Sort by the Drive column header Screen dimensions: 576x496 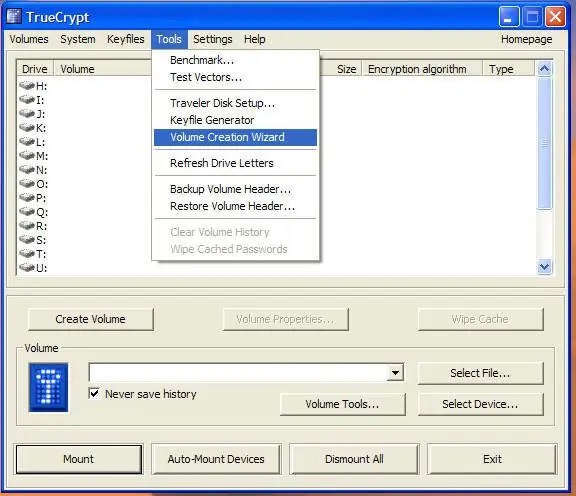[35, 69]
